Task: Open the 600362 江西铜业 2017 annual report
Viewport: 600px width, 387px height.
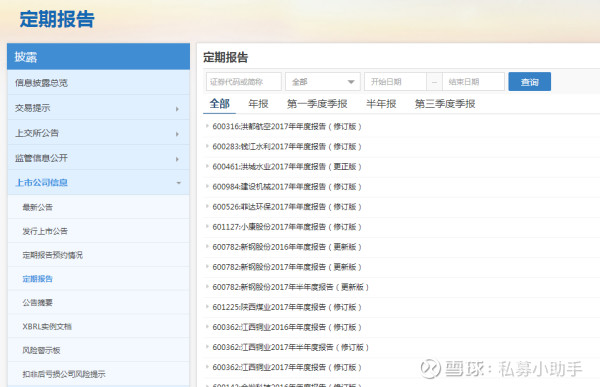Action: point(287,367)
